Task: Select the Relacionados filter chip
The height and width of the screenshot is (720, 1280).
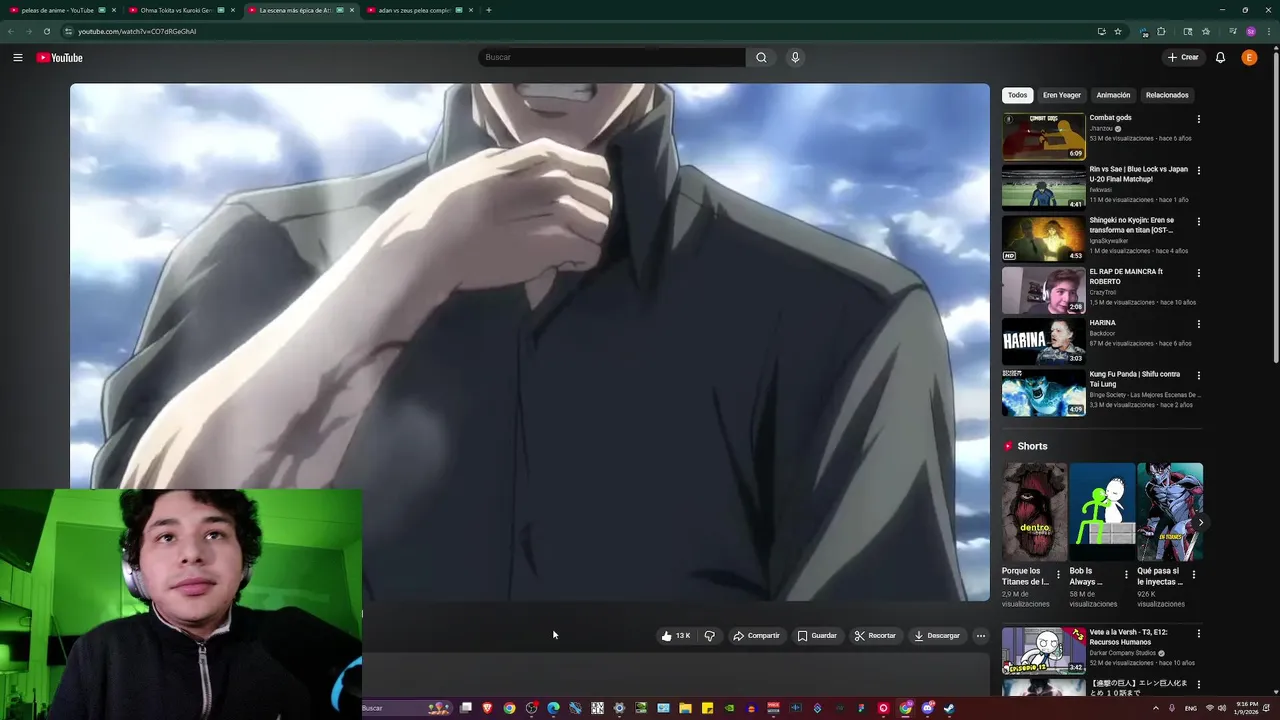Action: pyautogui.click(x=1167, y=95)
